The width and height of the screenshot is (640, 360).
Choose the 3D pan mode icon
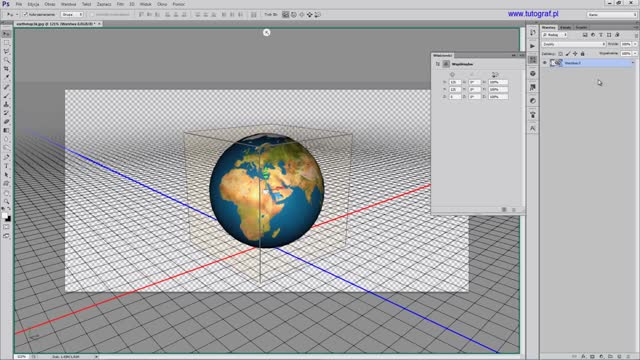(x=302, y=14)
